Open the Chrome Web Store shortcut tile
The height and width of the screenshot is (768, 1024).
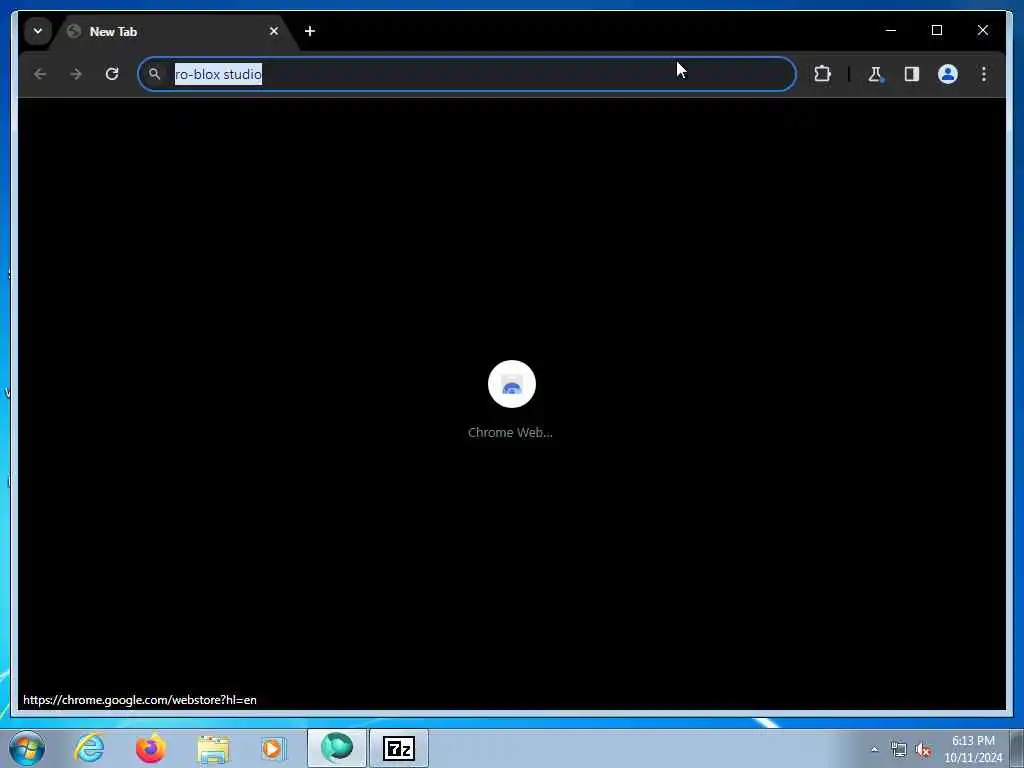(511, 384)
